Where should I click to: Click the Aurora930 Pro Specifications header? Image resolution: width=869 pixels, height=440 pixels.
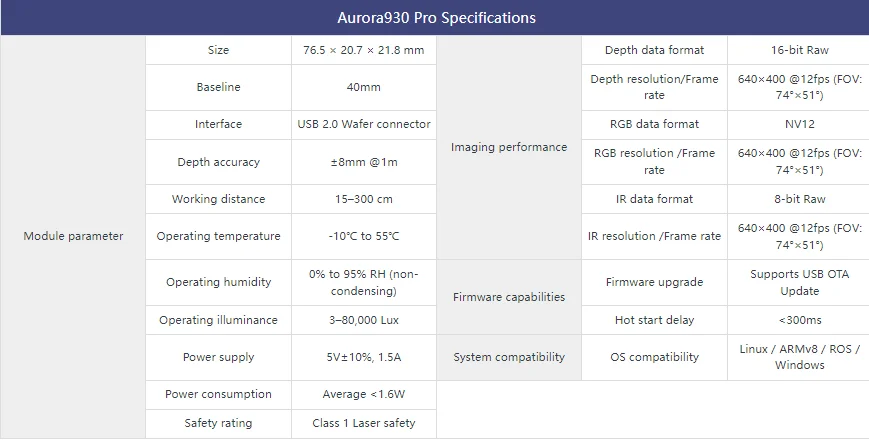point(435,17)
